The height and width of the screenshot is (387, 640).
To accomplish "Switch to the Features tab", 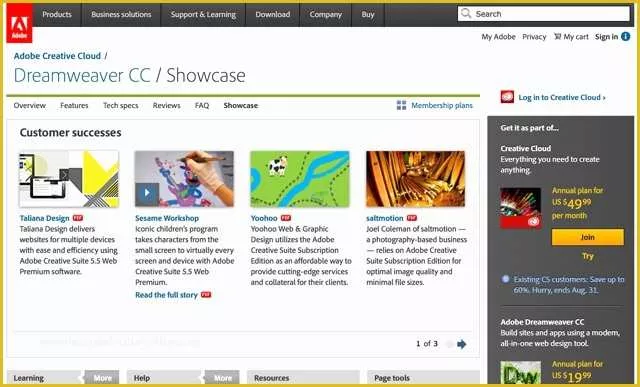I will tap(74, 105).
